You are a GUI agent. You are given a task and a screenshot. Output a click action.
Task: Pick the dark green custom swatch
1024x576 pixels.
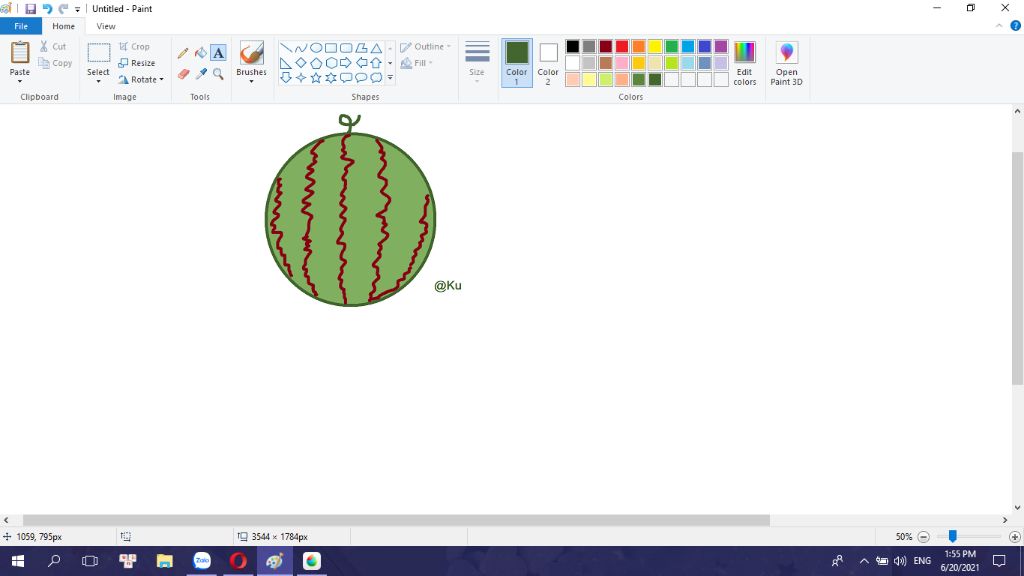(655, 80)
